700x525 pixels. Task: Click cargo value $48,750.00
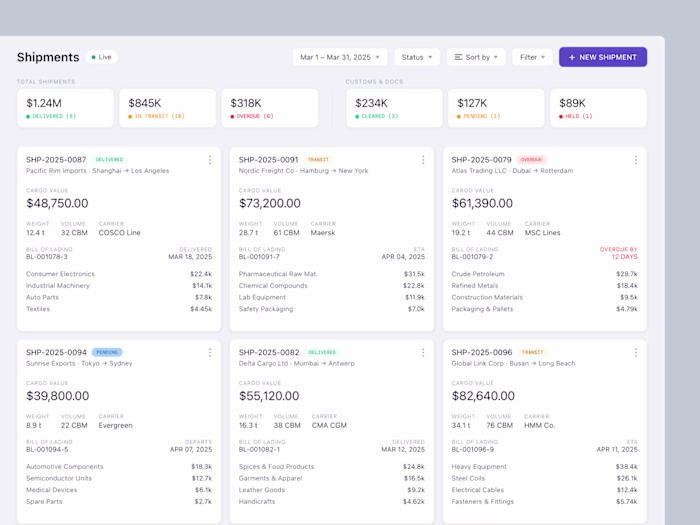click(x=57, y=204)
